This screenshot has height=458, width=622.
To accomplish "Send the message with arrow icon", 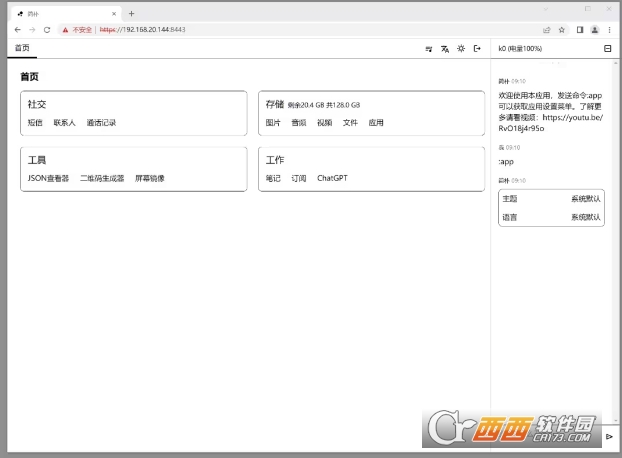I will 609,437.
